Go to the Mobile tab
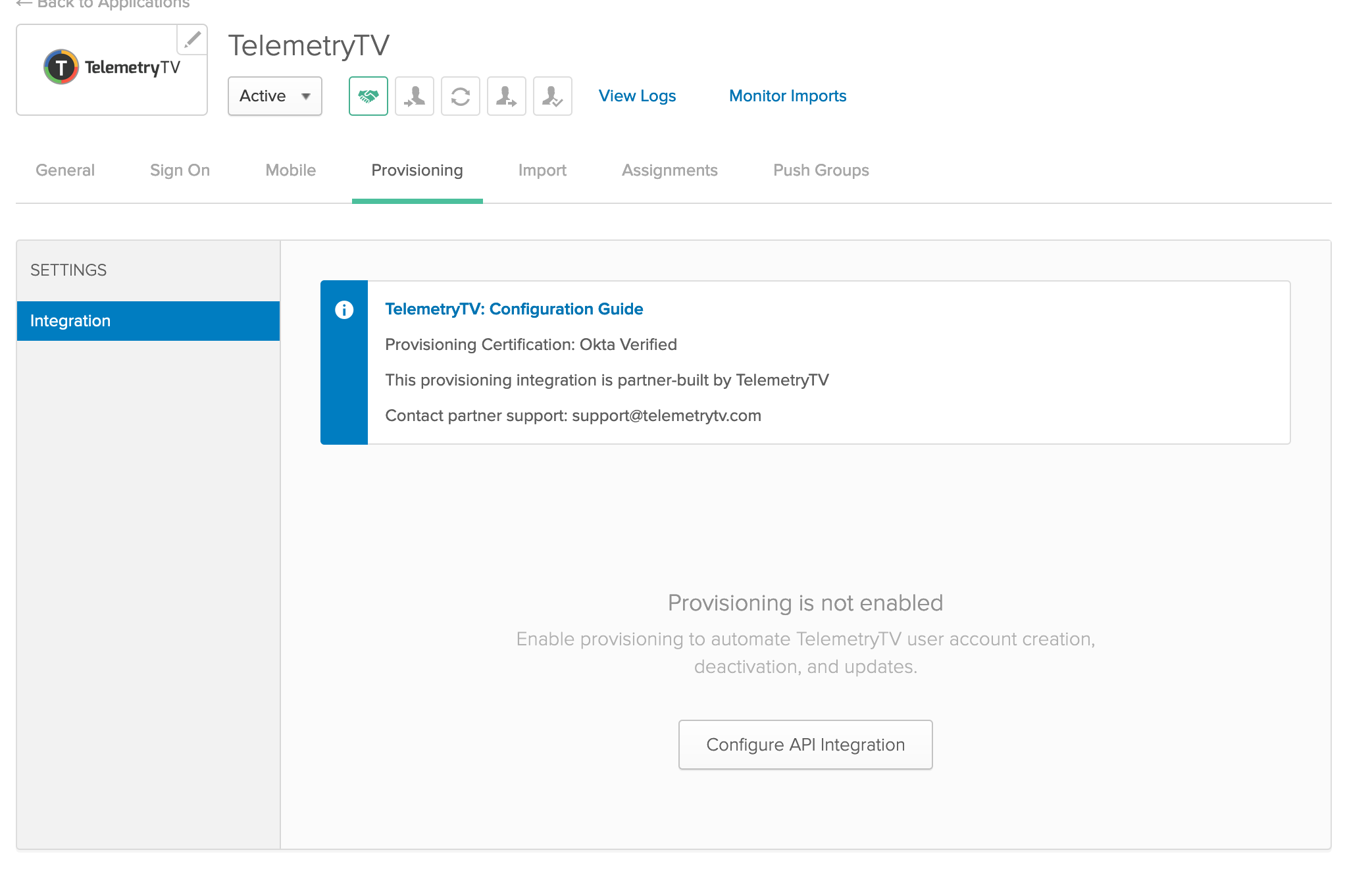Image resolution: width=1370 pixels, height=896 pixels. [x=290, y=170]
